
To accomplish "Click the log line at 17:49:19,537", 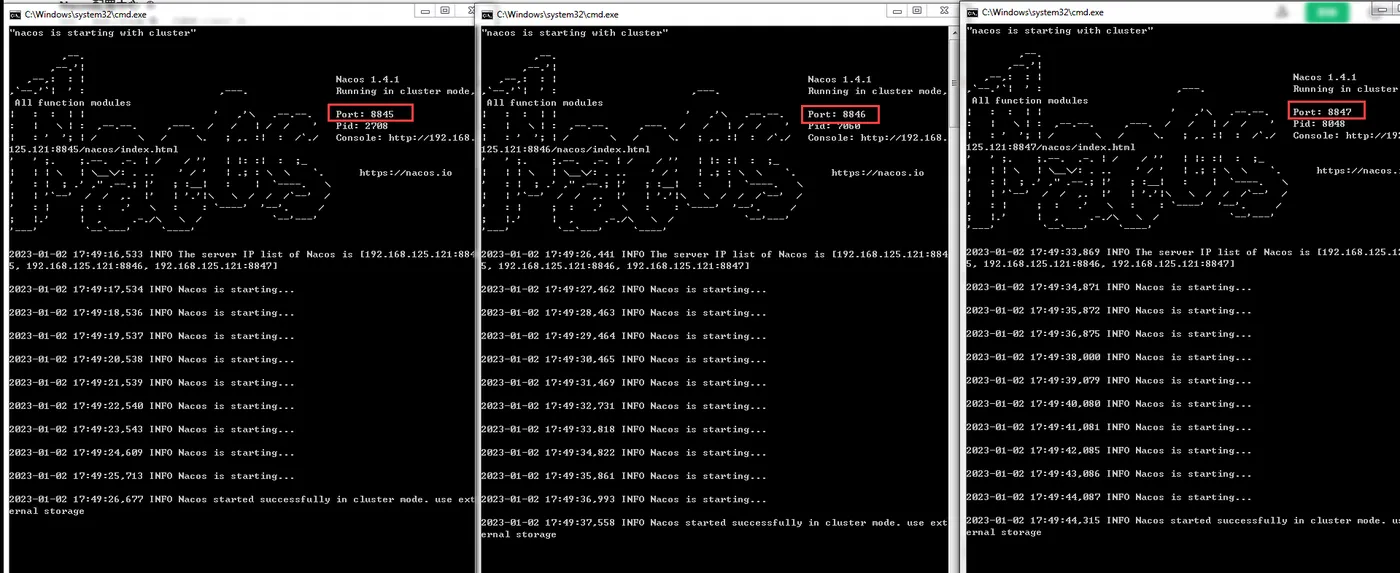I will [151, 336].
